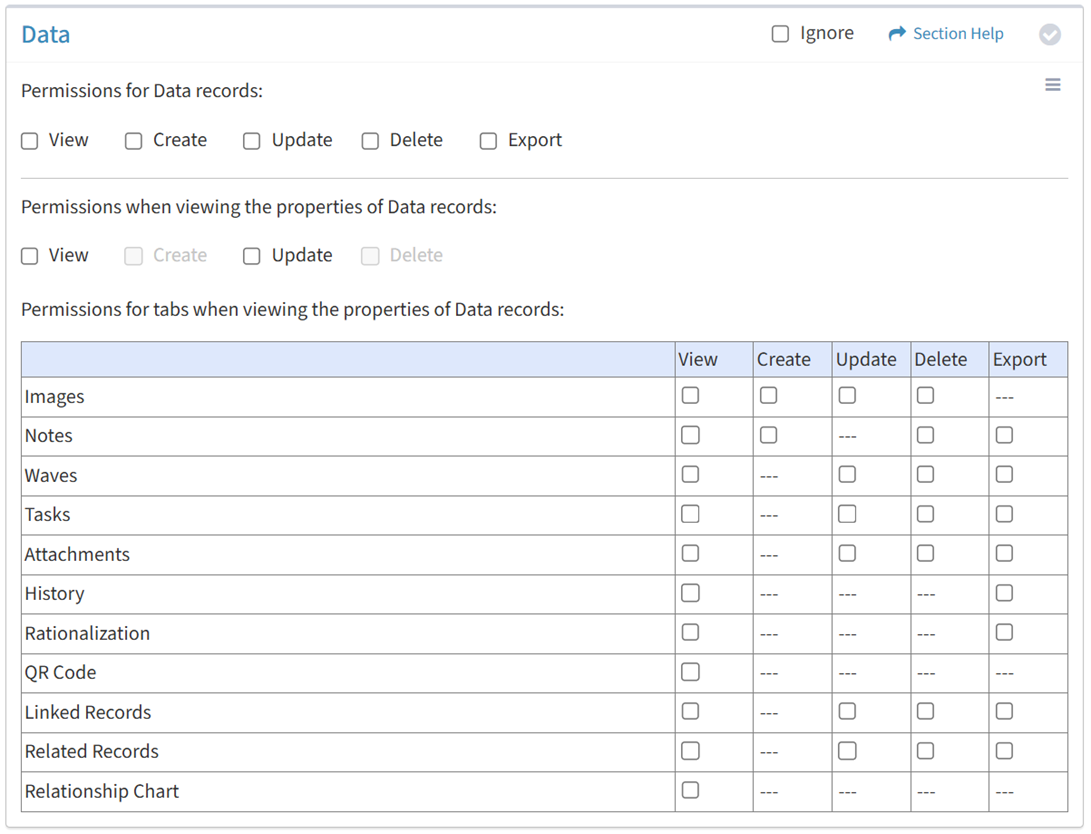Open the hamburger menu icon
This screenshot has width=1091, height=834.
click(x=1052, y=85)
